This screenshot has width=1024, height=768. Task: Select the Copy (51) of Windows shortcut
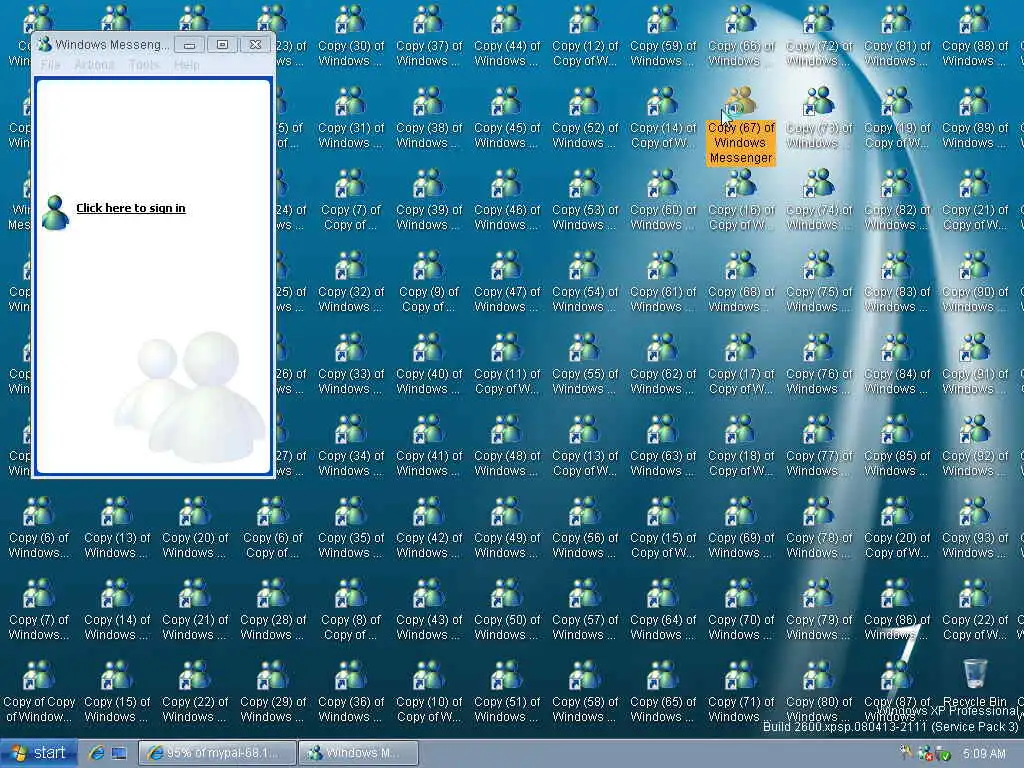pyautogui.click(x=507, y=692)
